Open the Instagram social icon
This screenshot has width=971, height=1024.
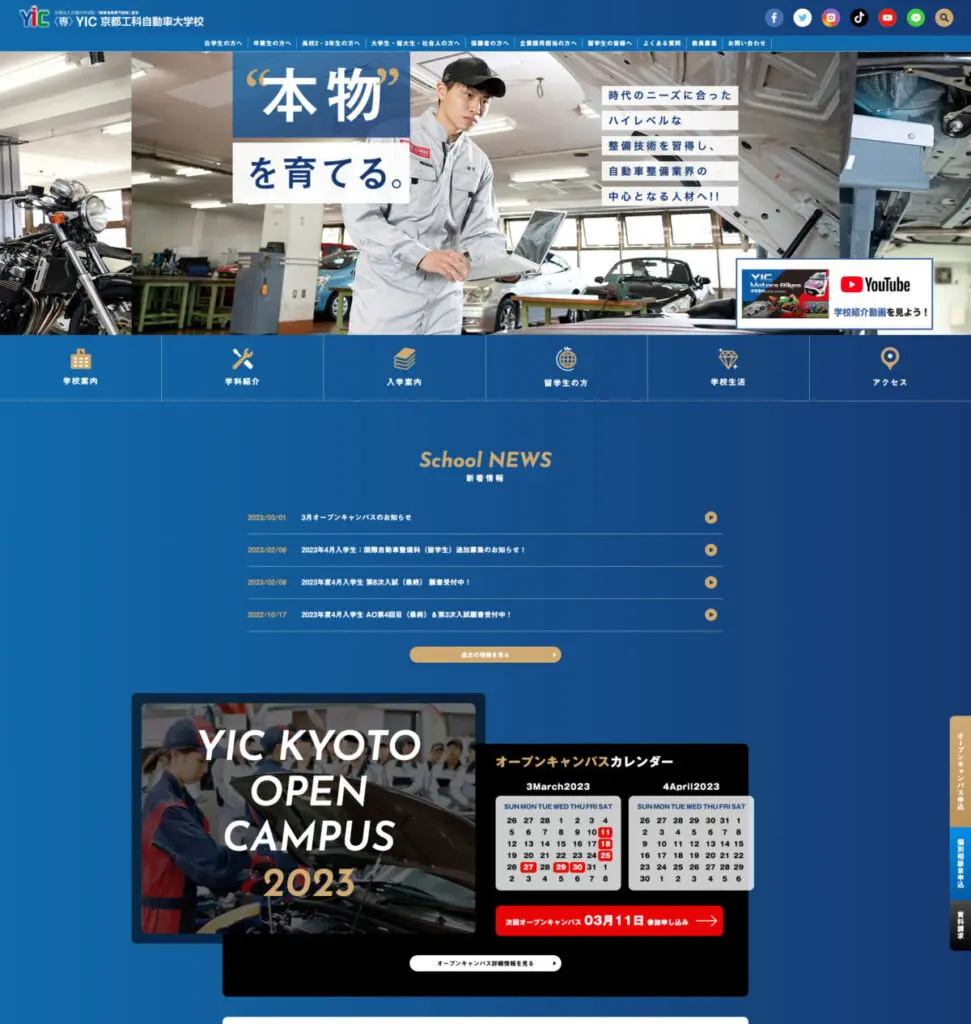coord(831,17)
